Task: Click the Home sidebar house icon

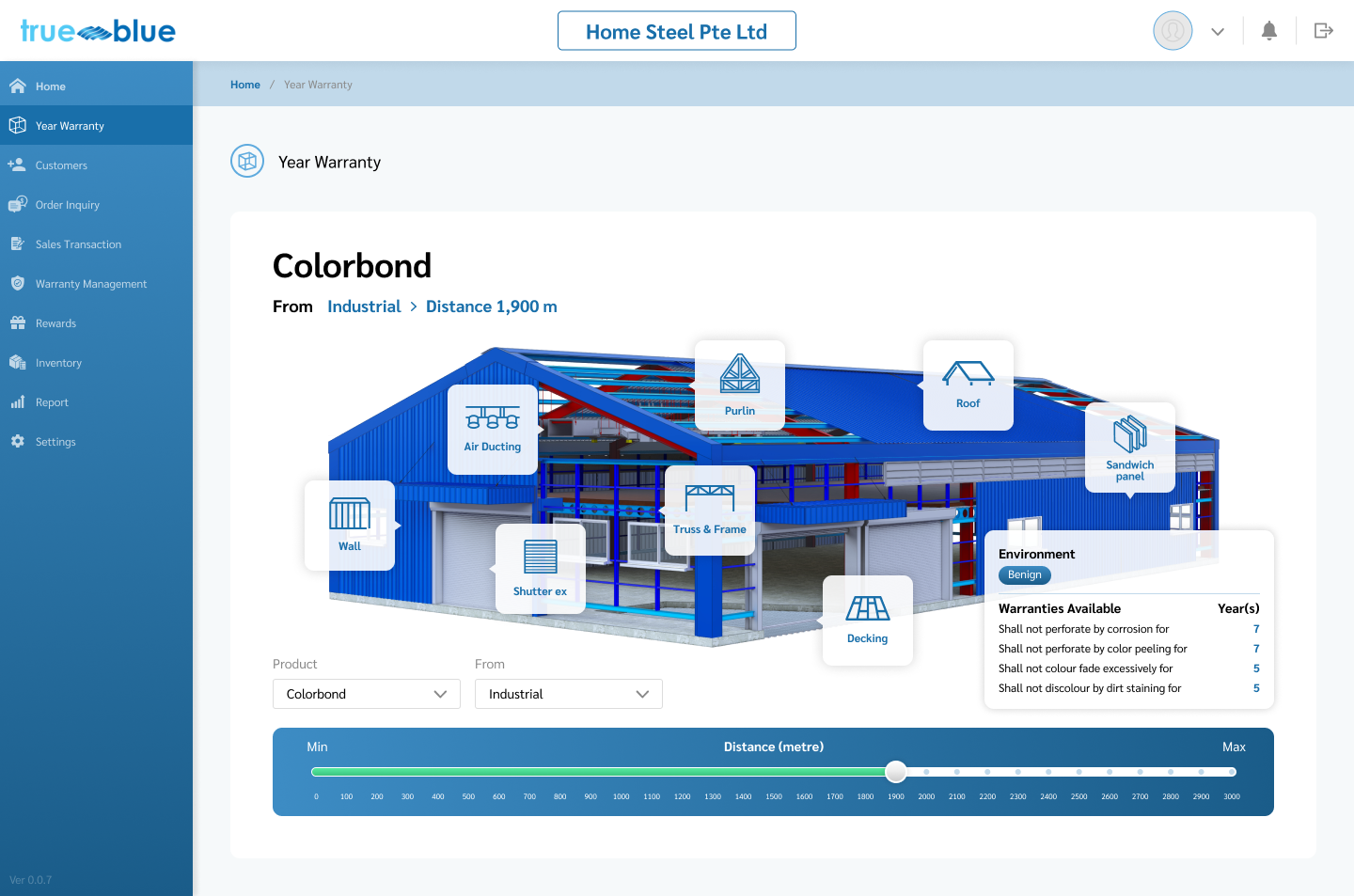Action: coord(17,86)
